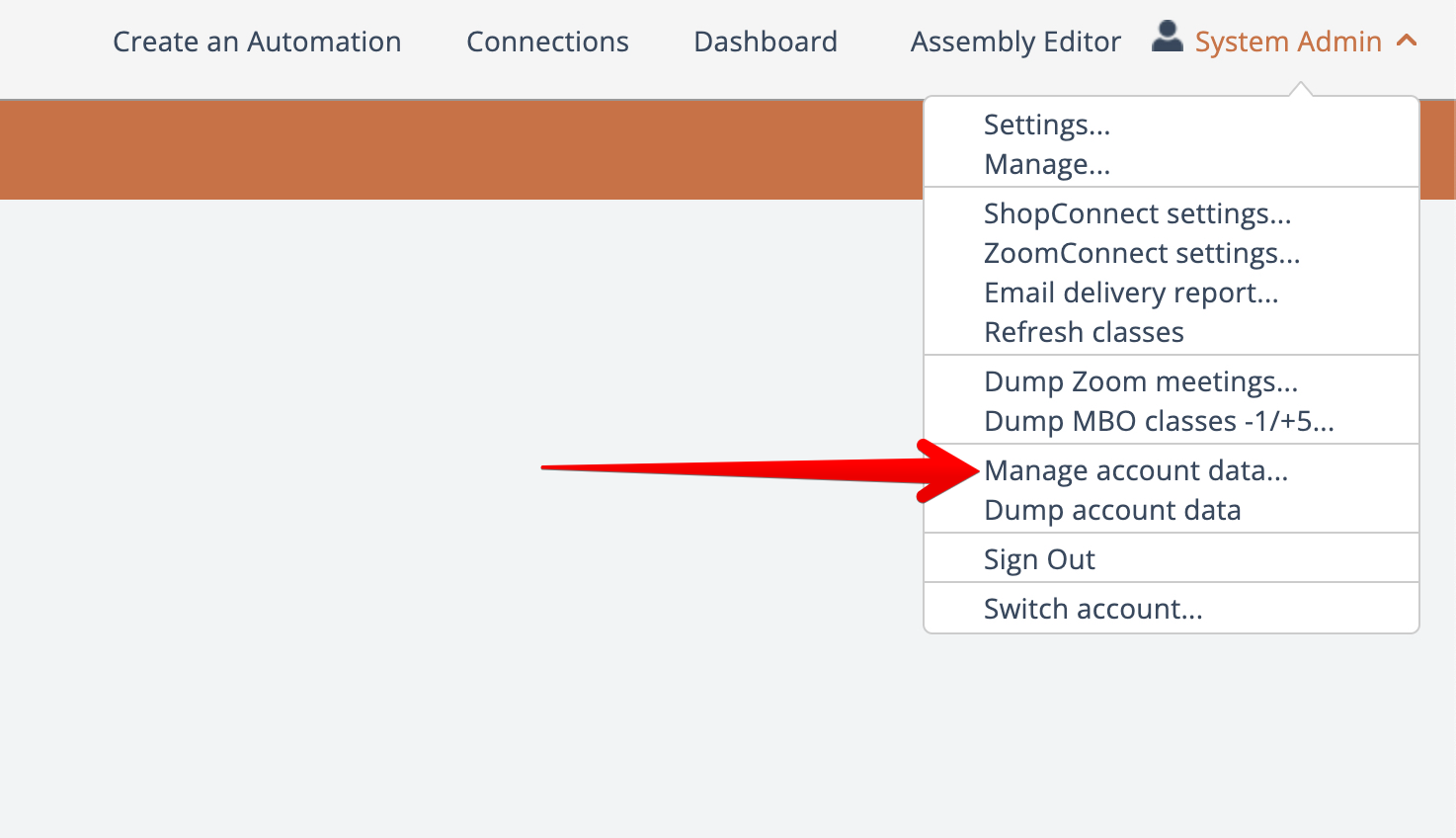Collapse the System Admin menu chevron
The image size is (1456, 838).
1407,42
